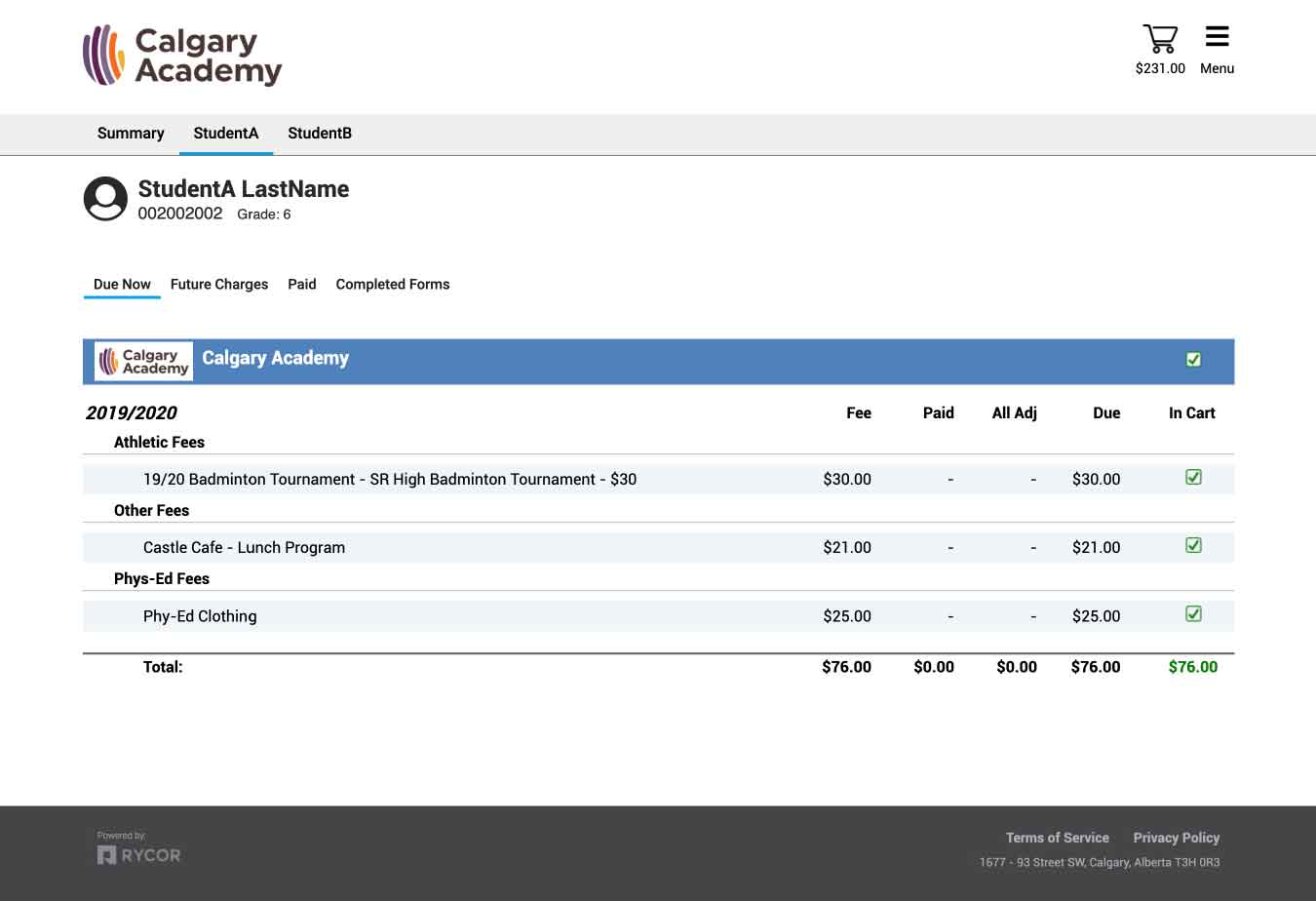Select the Due Now tab
This screenshot has height=901, width=1316.
tap(122, 285)
